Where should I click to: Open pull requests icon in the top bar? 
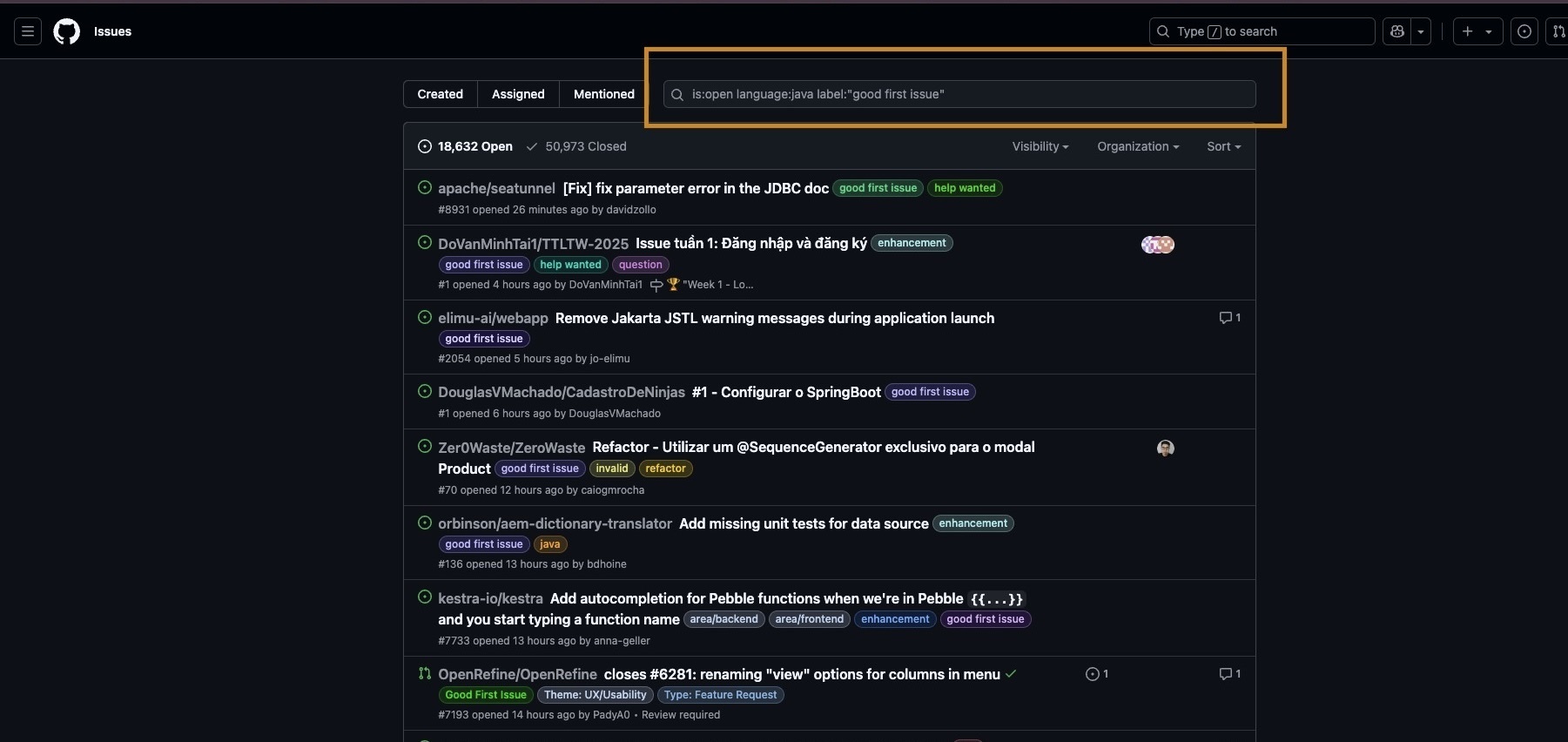click(1558, 31)
